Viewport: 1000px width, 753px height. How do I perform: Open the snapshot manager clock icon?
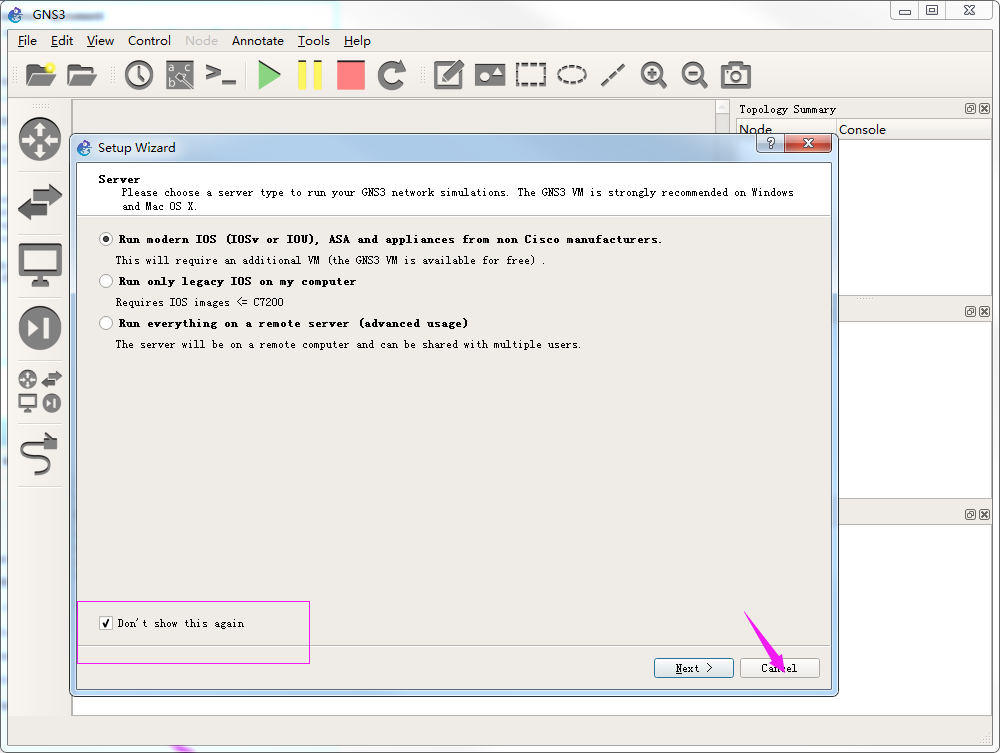pyautogui.click(x=138, y=75)
